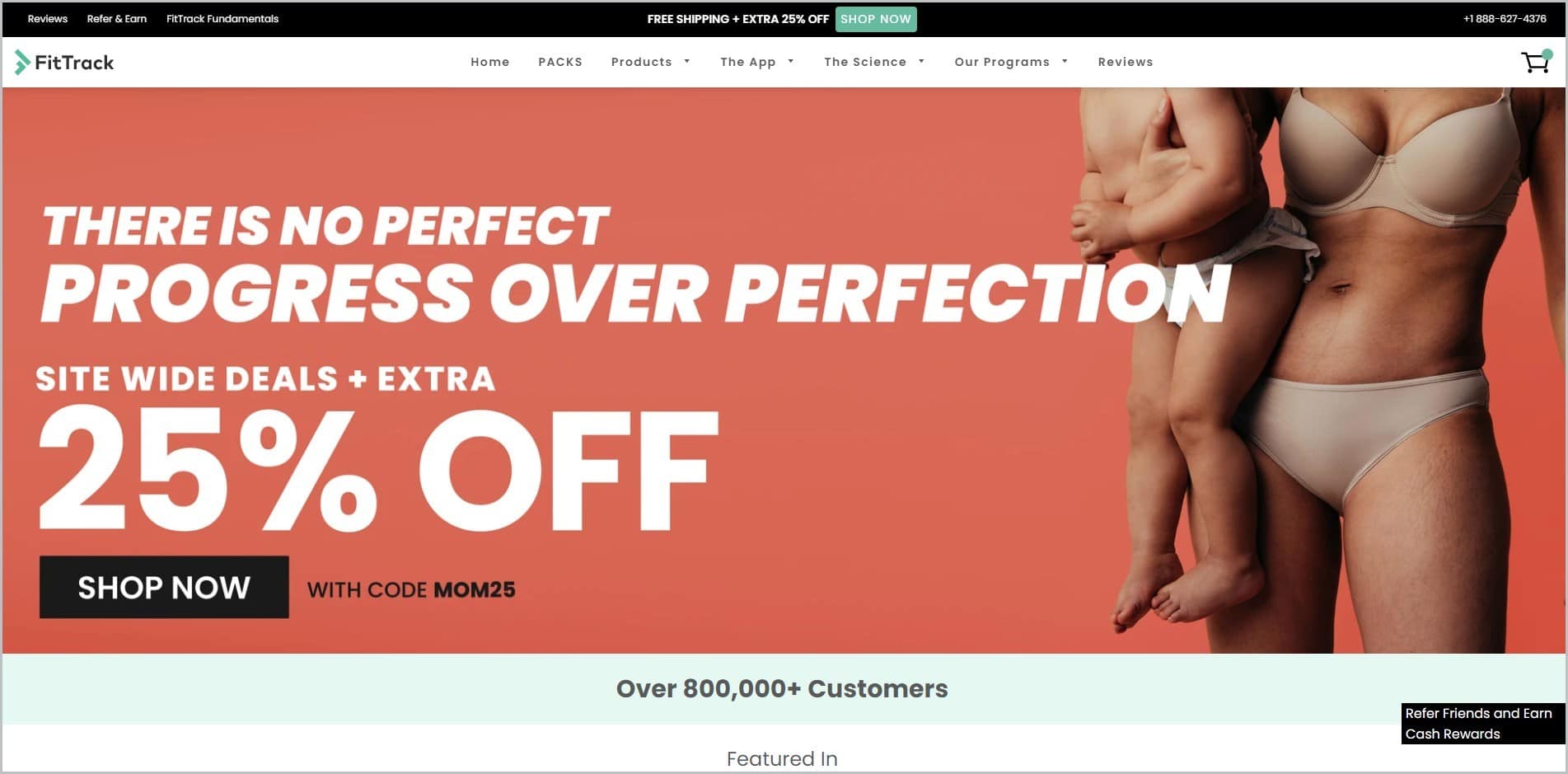The height and width of the screenshot is (774, 1568).
Task: Expand Our Programs dropdown arrow
Action: coord(1065,62)
